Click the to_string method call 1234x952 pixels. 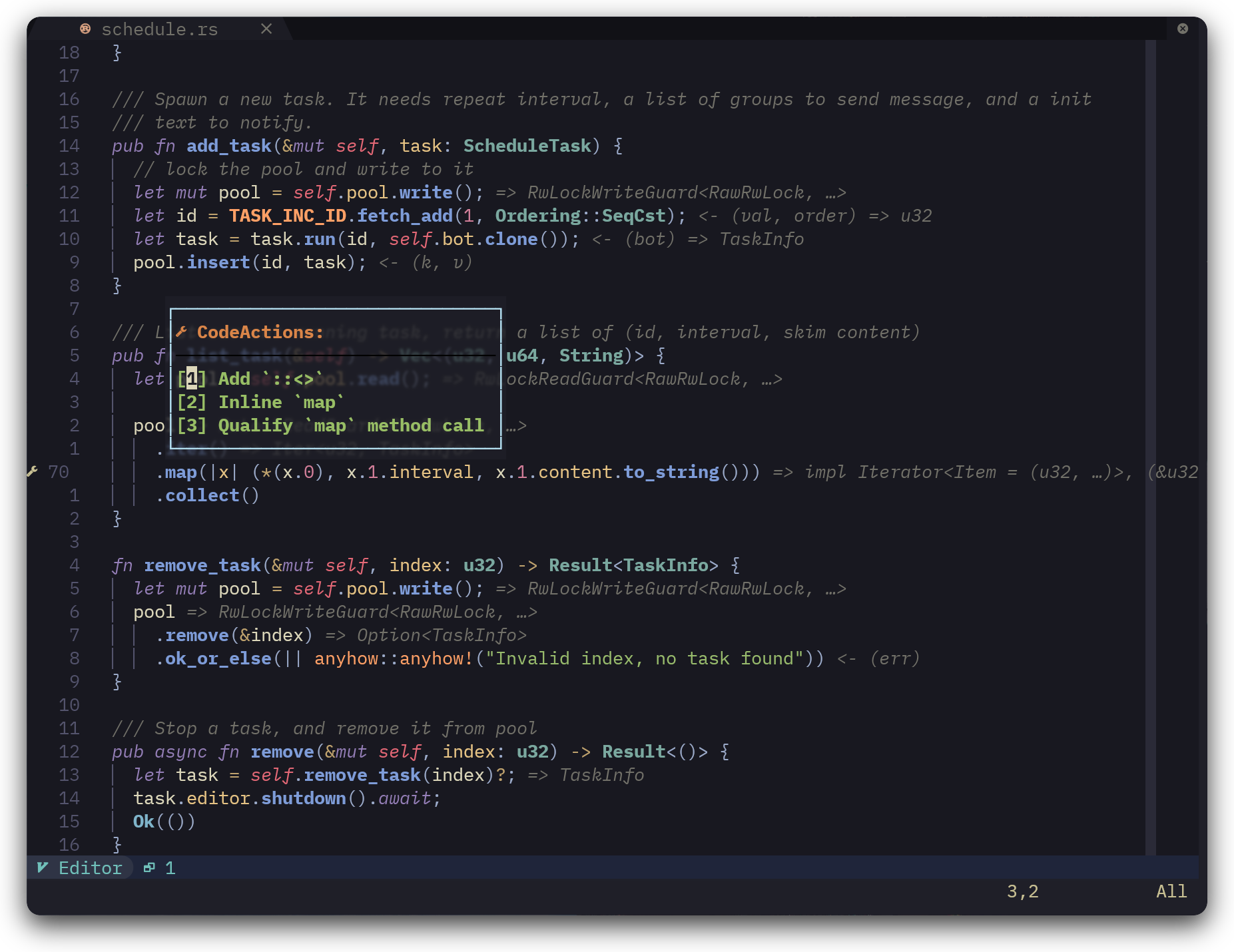(671, 472)
